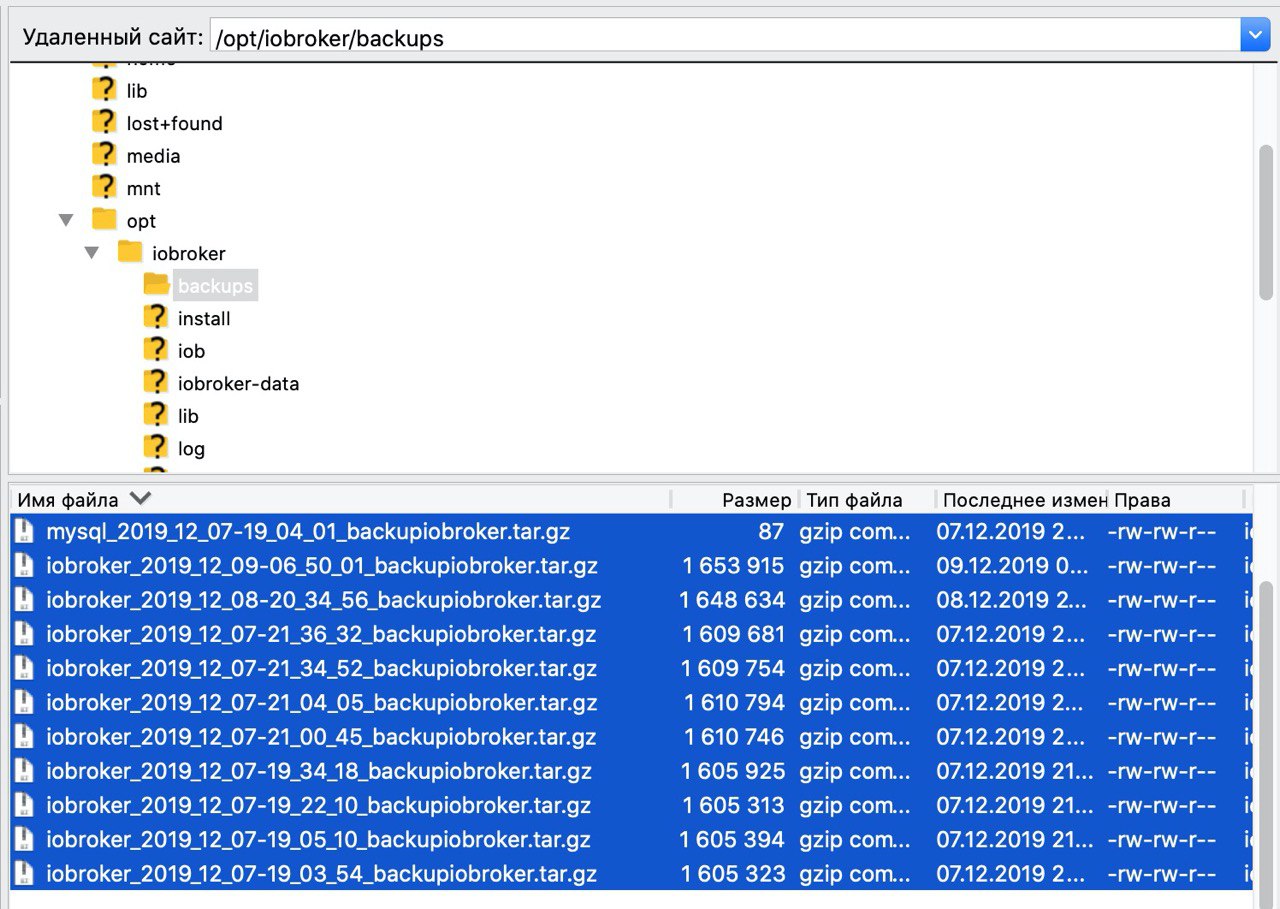Click the date cell 09.12.2019

pyautogui.click(x=1013, y=565)
